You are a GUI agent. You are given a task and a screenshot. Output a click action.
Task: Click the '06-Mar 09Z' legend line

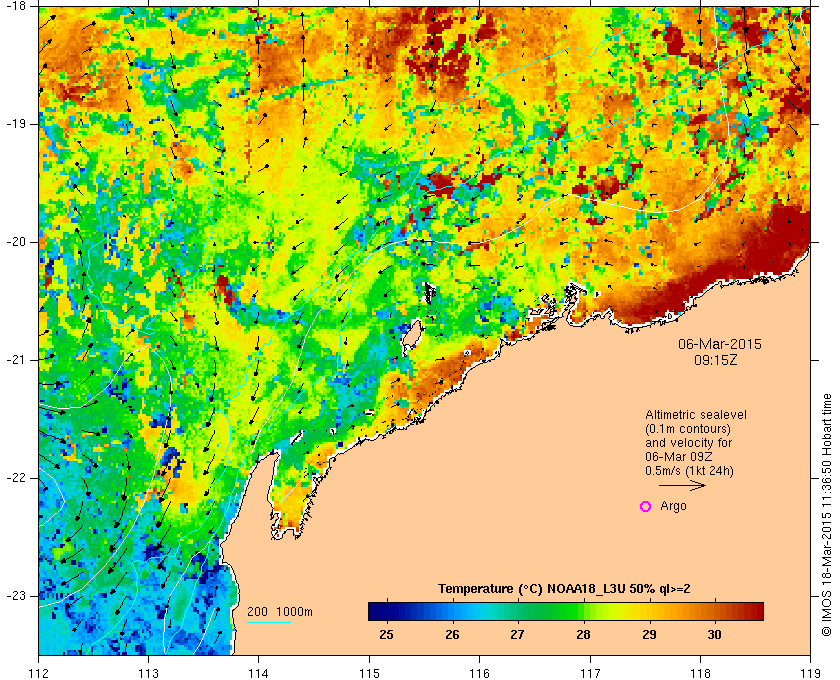point(679,457)
